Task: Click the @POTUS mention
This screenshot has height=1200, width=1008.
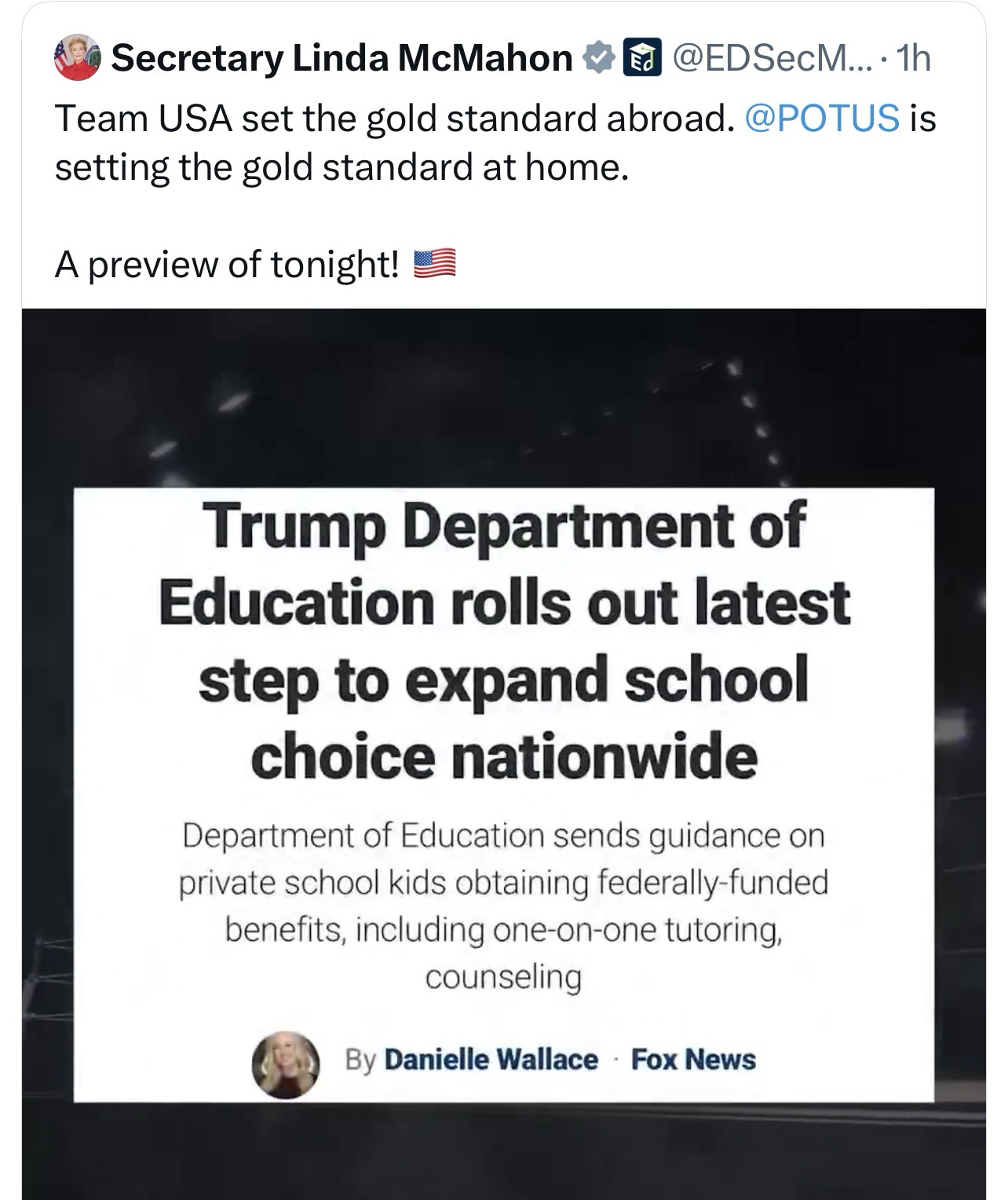Action: [x=820, y=118]
